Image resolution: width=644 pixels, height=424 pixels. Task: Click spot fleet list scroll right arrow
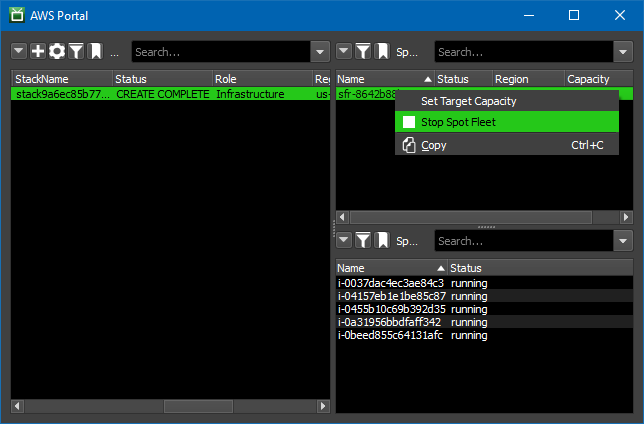(626, 217)
